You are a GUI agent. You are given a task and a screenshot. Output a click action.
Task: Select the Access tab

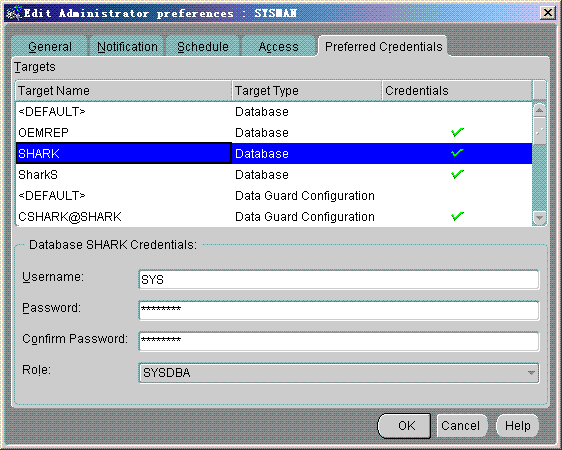pyautogui.click(x=278, y=47)
